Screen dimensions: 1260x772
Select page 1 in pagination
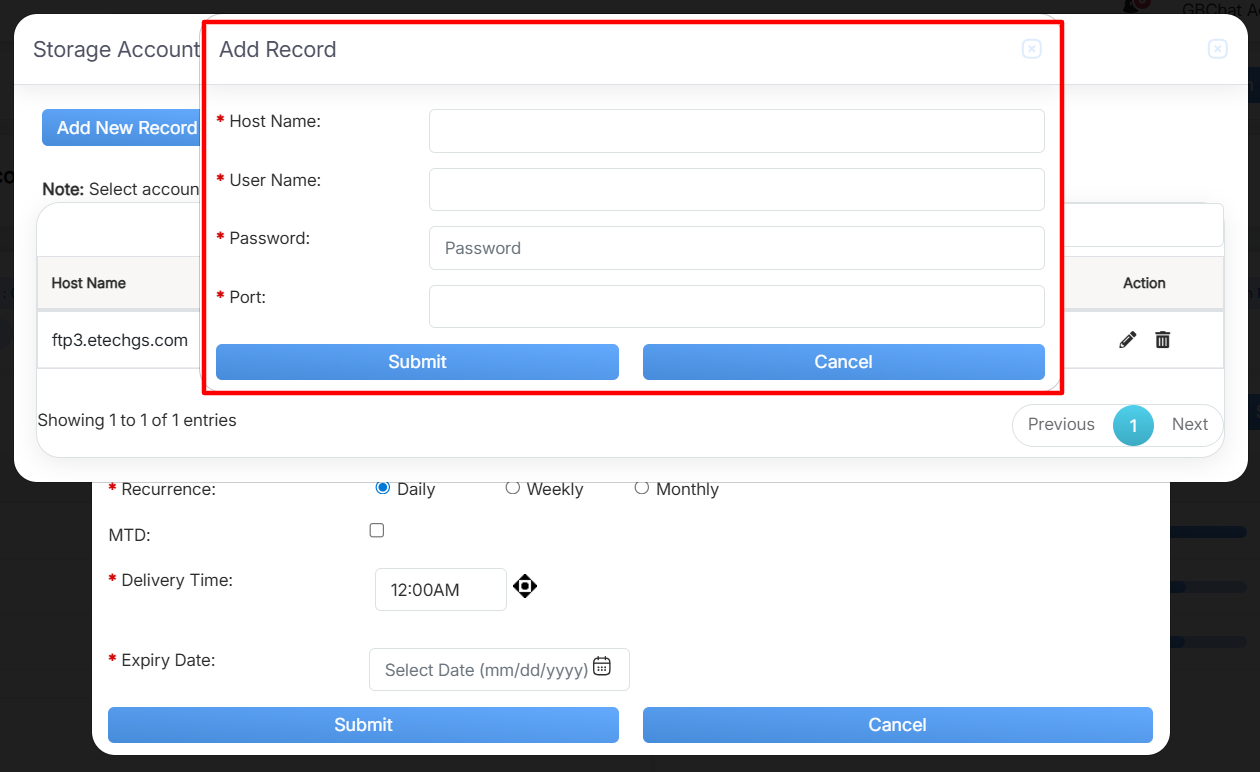click(x=1133, y=425)
